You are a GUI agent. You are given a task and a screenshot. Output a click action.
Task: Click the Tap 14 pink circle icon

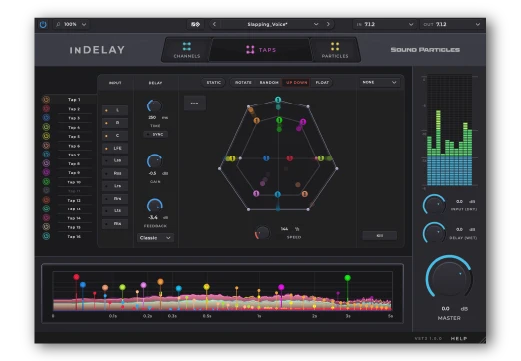point(46,218)
